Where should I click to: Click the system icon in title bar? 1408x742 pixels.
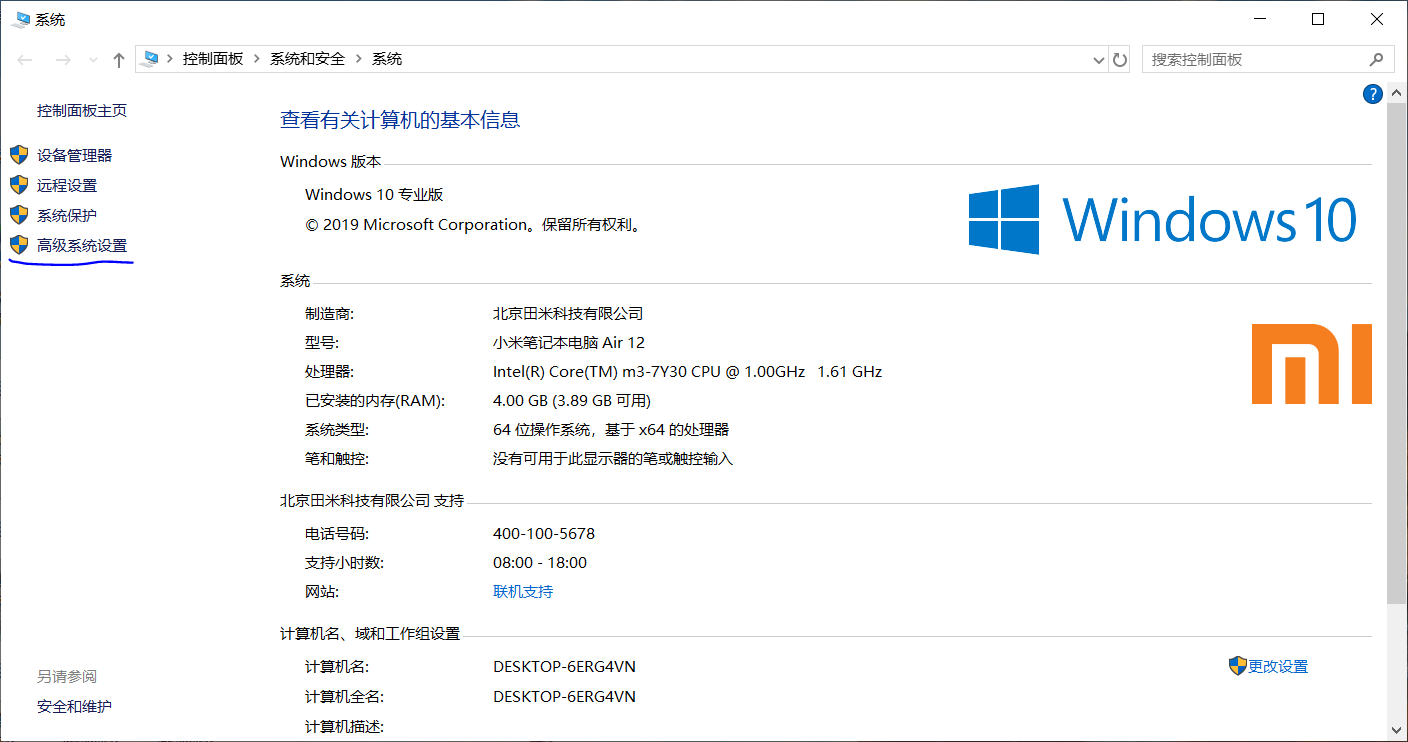20,19
